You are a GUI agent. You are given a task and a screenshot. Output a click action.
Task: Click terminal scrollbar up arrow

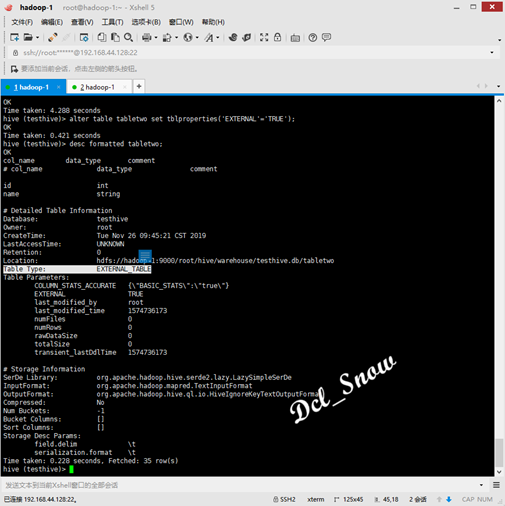click(x=499, y=101)
